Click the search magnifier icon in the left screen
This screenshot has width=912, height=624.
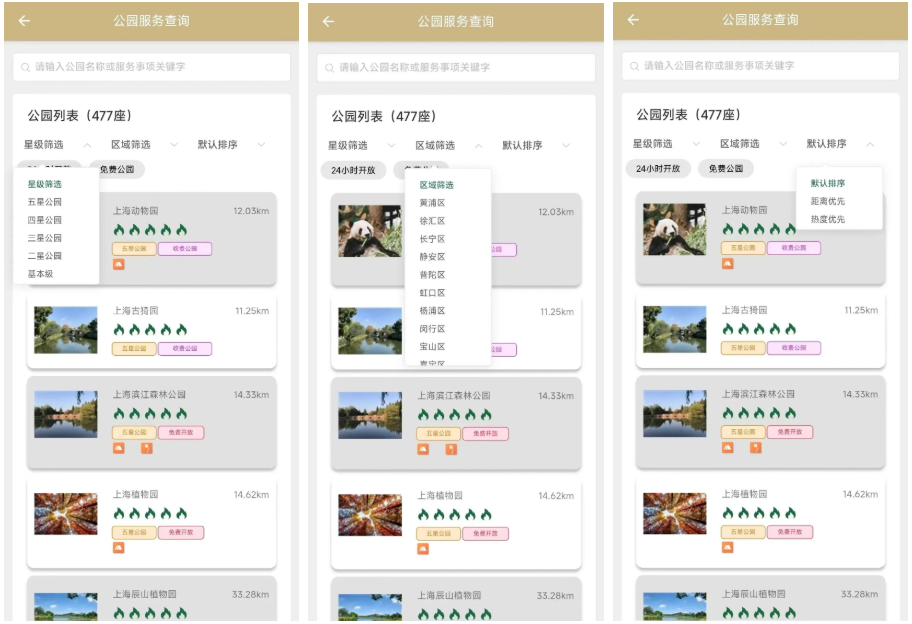[x=23, y=67]
